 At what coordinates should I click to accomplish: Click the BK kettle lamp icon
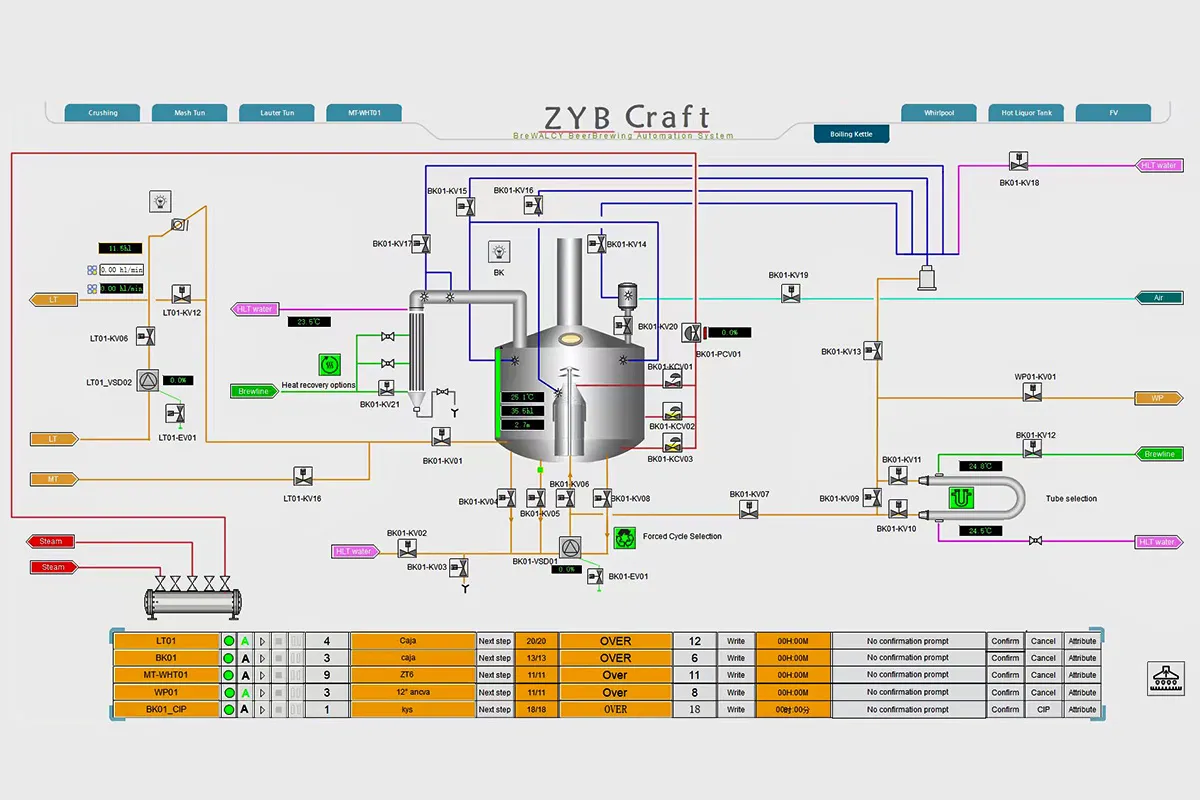point(499,252)
